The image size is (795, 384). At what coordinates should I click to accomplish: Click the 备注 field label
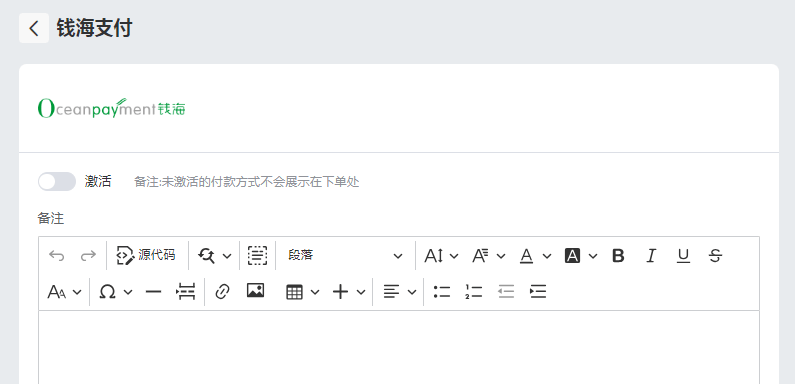pos(51,219)
